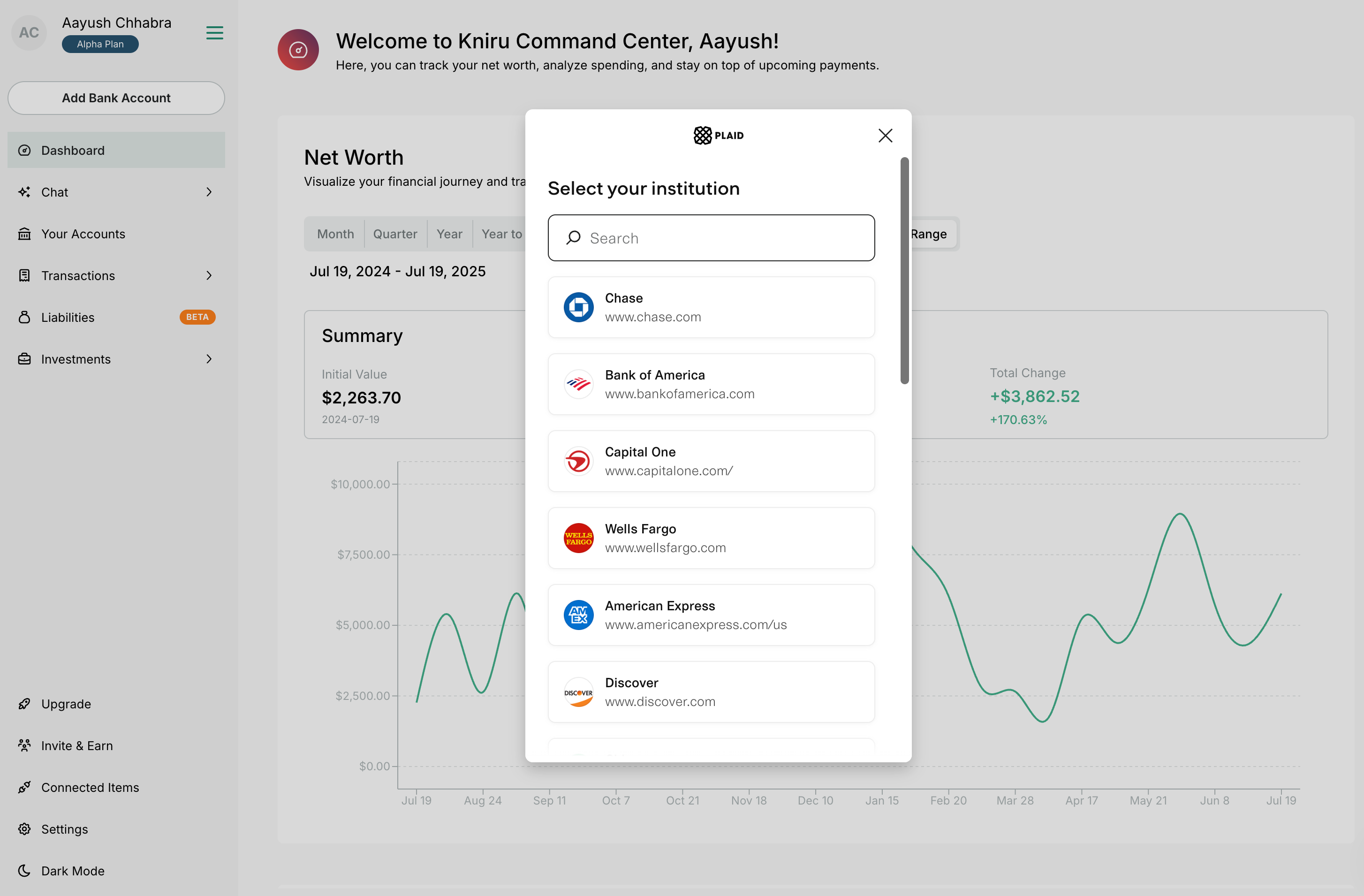Click the Plaid logo in dialog
The height and width of the screenshot is (896, 1364).
(x=718, y=135)
